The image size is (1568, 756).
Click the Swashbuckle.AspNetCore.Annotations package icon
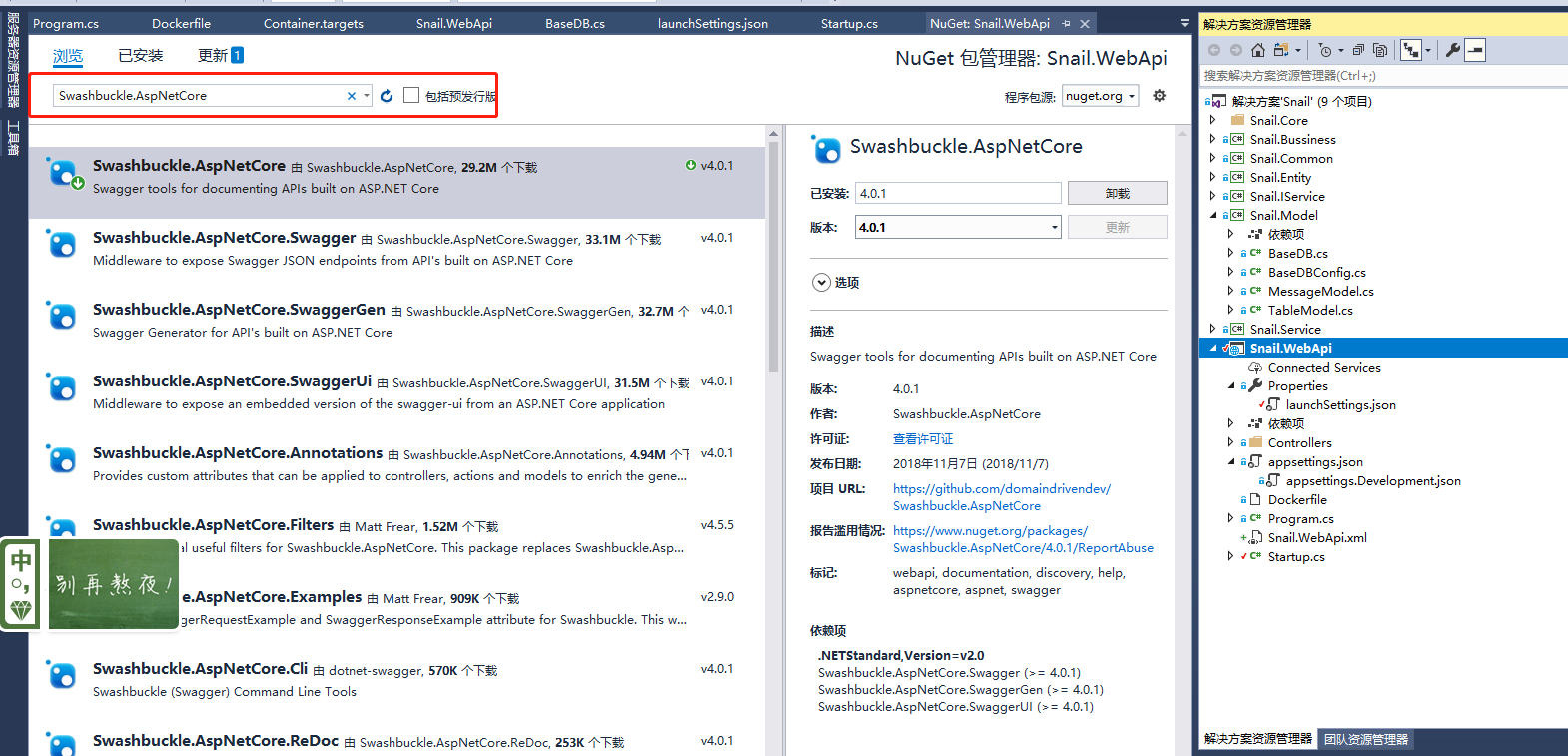point(62,459)
